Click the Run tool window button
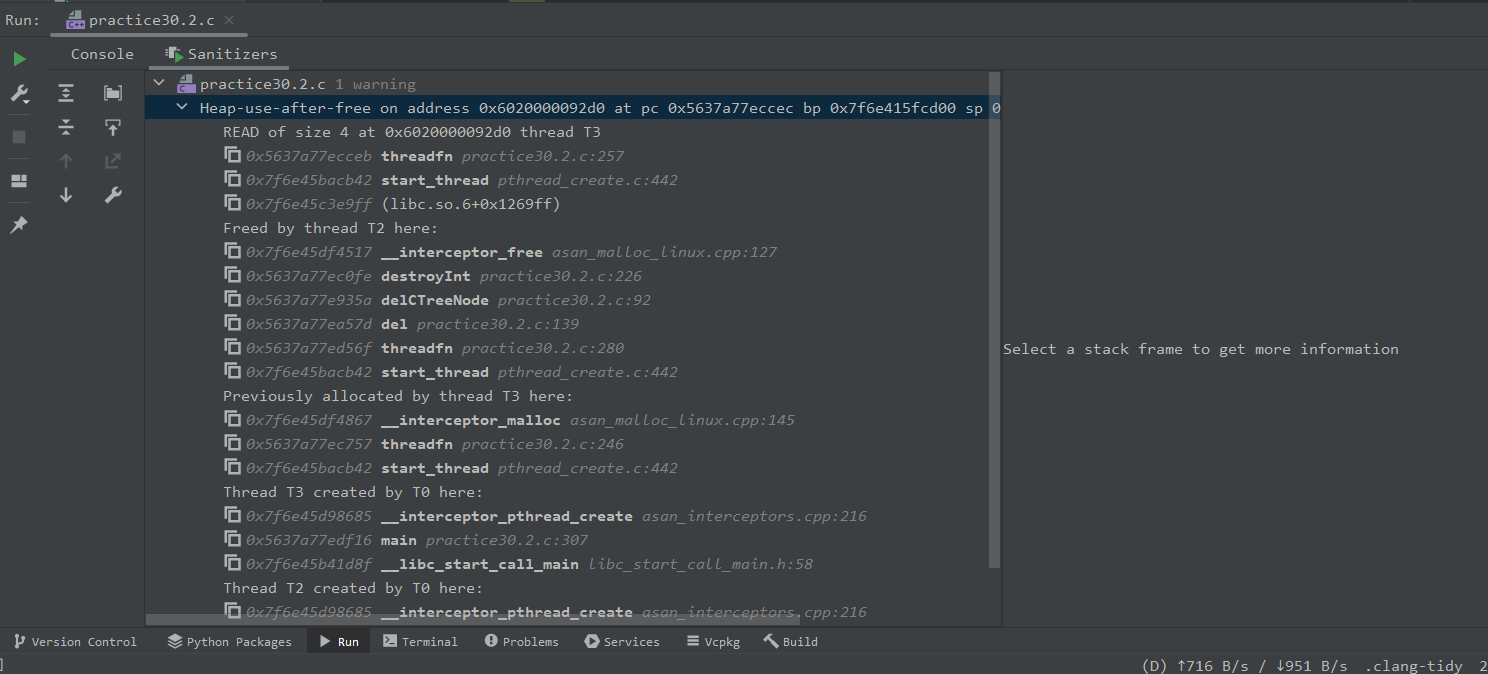 tap(338, 641)
